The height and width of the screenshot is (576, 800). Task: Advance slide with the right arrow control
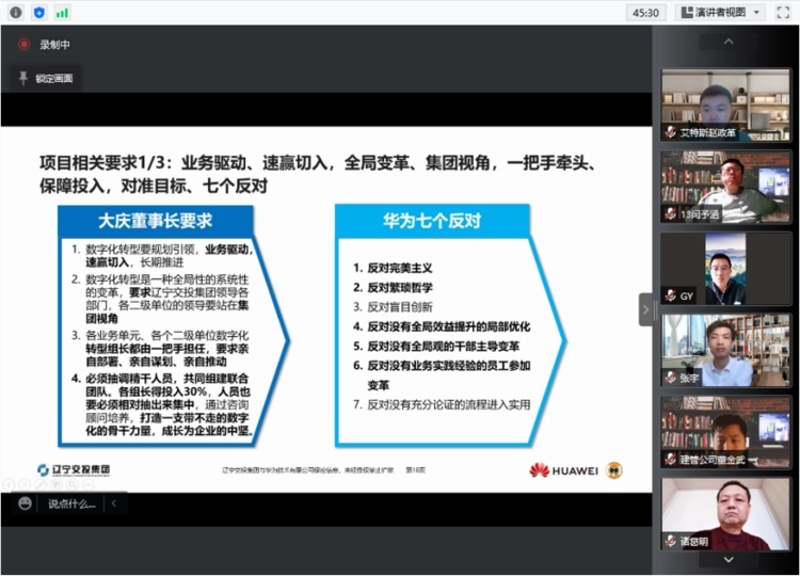[x=24, y=484]
